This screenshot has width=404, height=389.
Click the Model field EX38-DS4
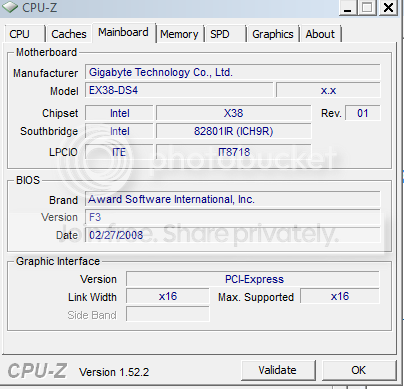pyautogui.click(x=179, y=90)
